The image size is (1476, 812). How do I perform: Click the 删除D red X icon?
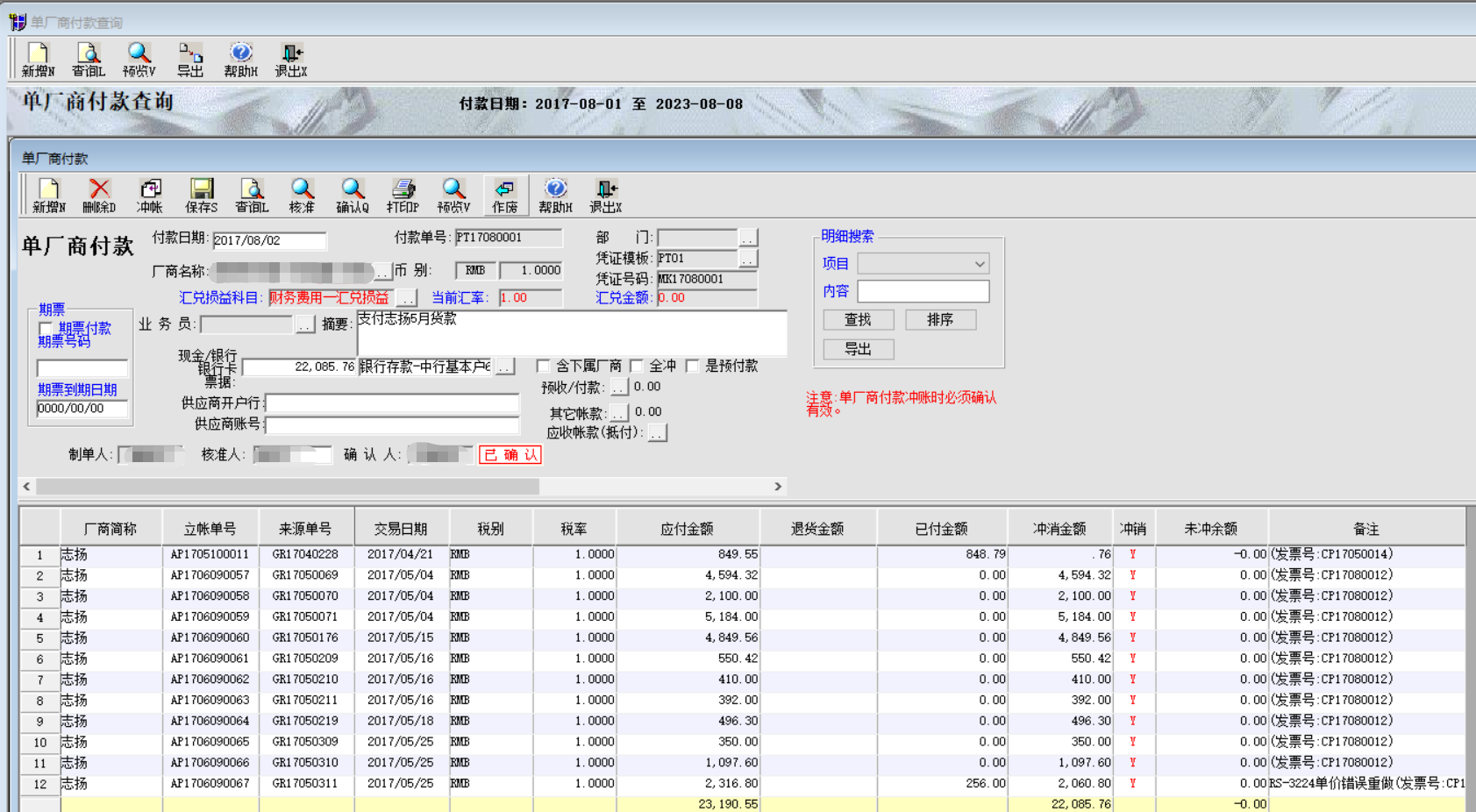99,196
